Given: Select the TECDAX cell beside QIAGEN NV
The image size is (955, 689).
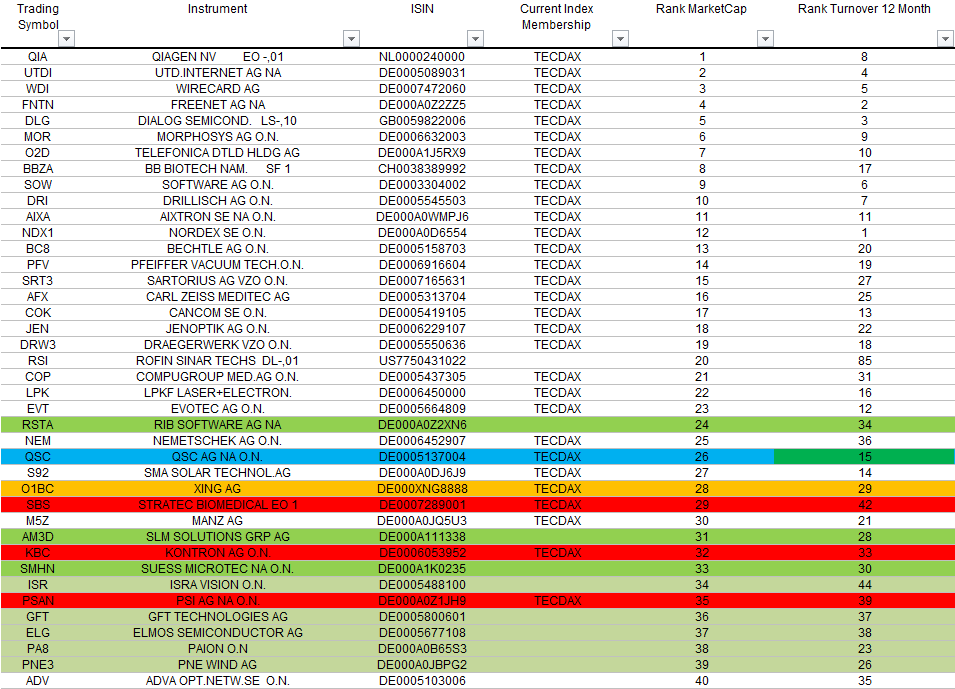Looking at the screenshot, I should pos(556,56).
